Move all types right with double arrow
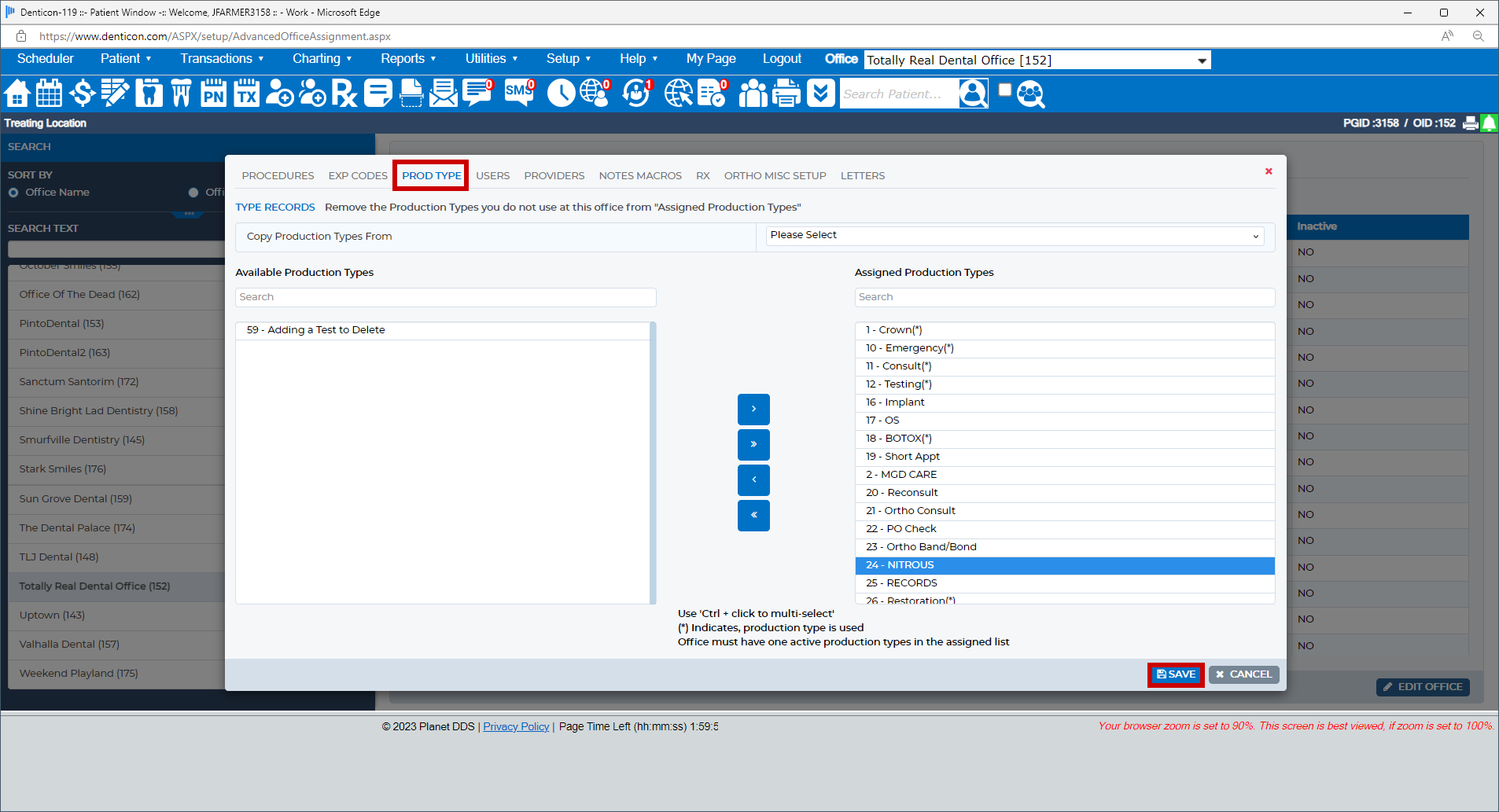The height and width of the screenshot is (812, 1499). 753,445
